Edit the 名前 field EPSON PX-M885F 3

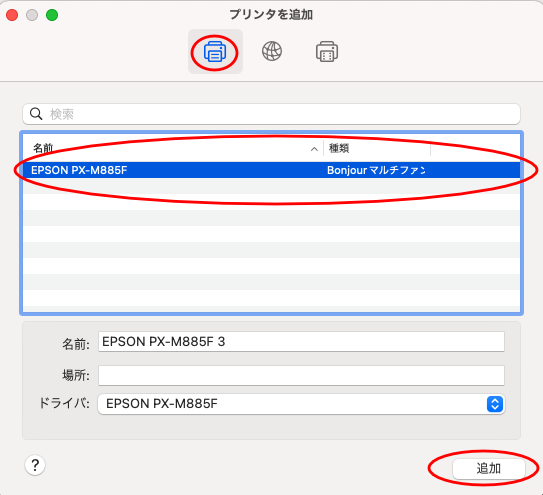(301, 342)
